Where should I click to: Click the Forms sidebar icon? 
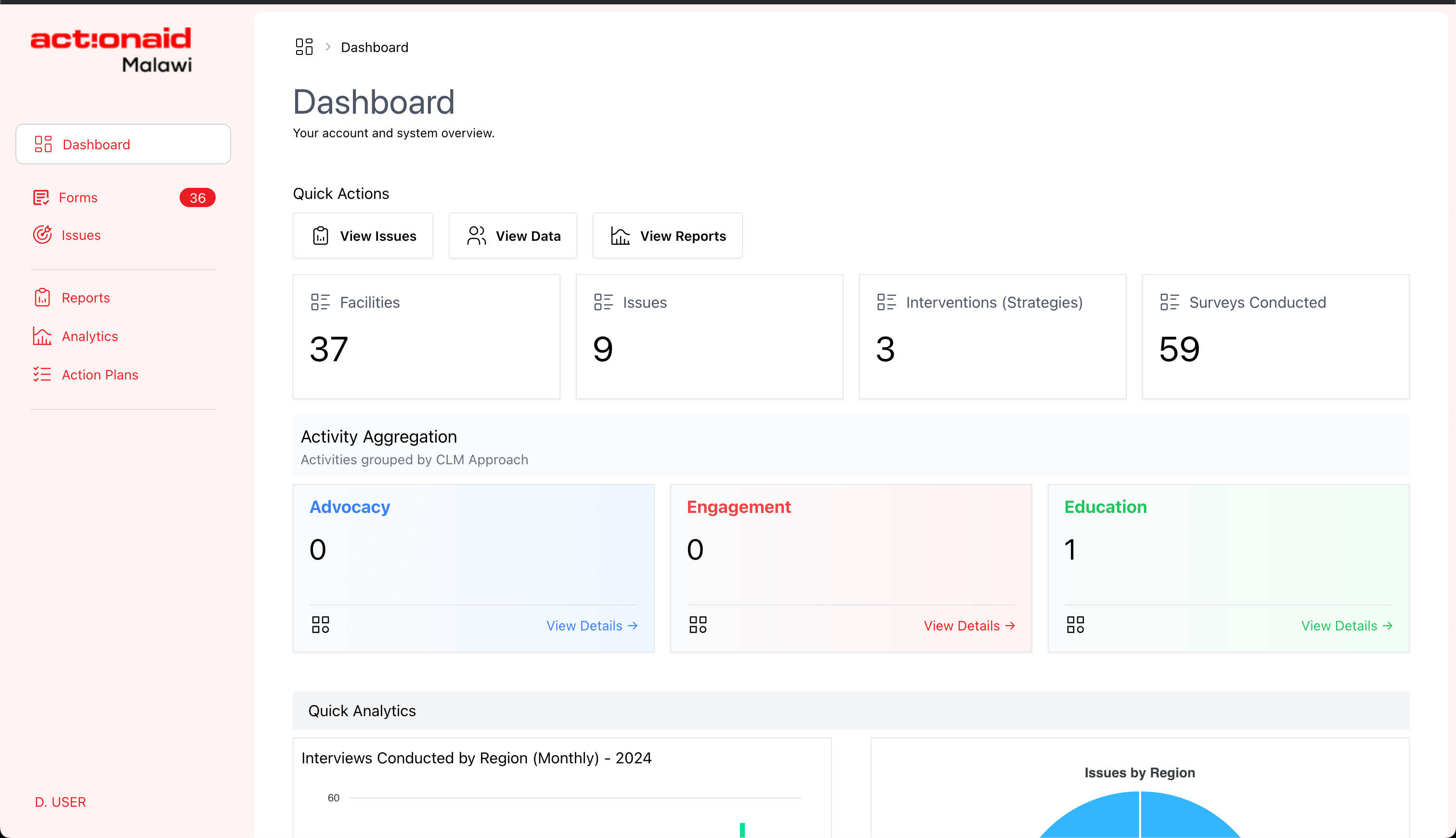pyautogui.click(x=41, y=197)
